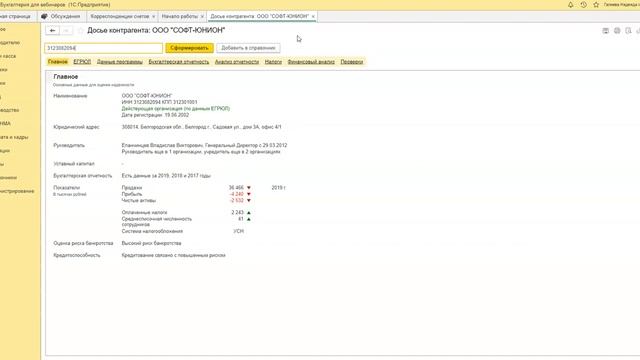This screenshot has width=640, height=360.
Task: Open Банк и касса in sidebar
Action: pos(8,56)
